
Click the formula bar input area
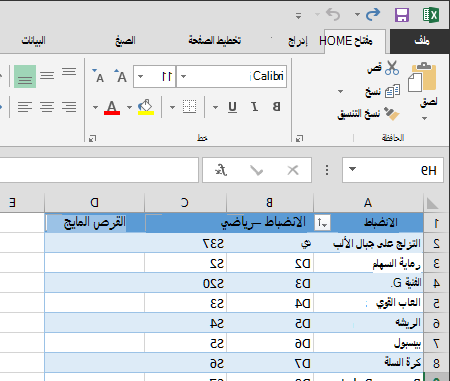99,170
